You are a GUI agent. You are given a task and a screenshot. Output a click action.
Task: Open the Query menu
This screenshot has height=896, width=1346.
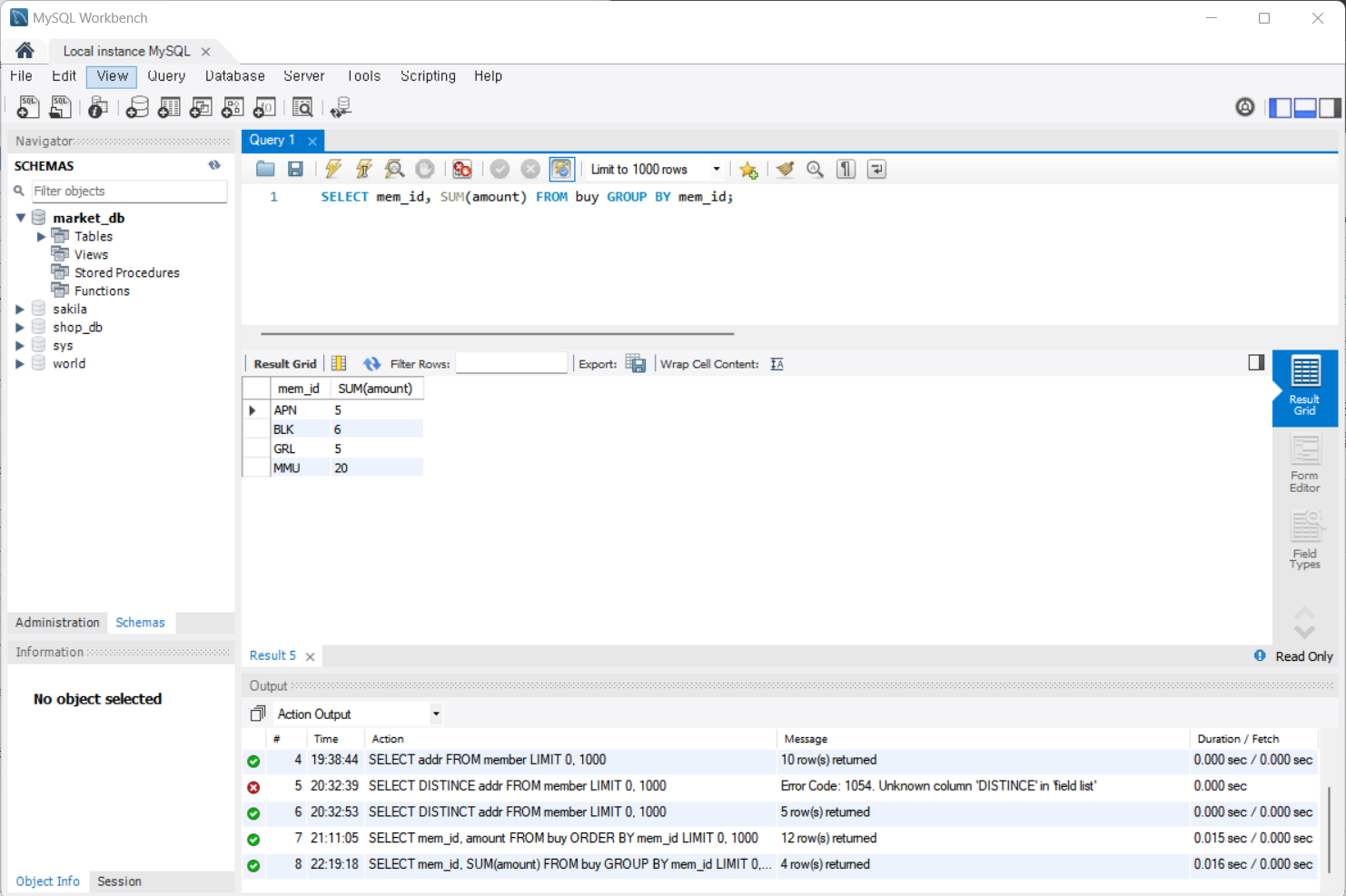coord(166,76)
